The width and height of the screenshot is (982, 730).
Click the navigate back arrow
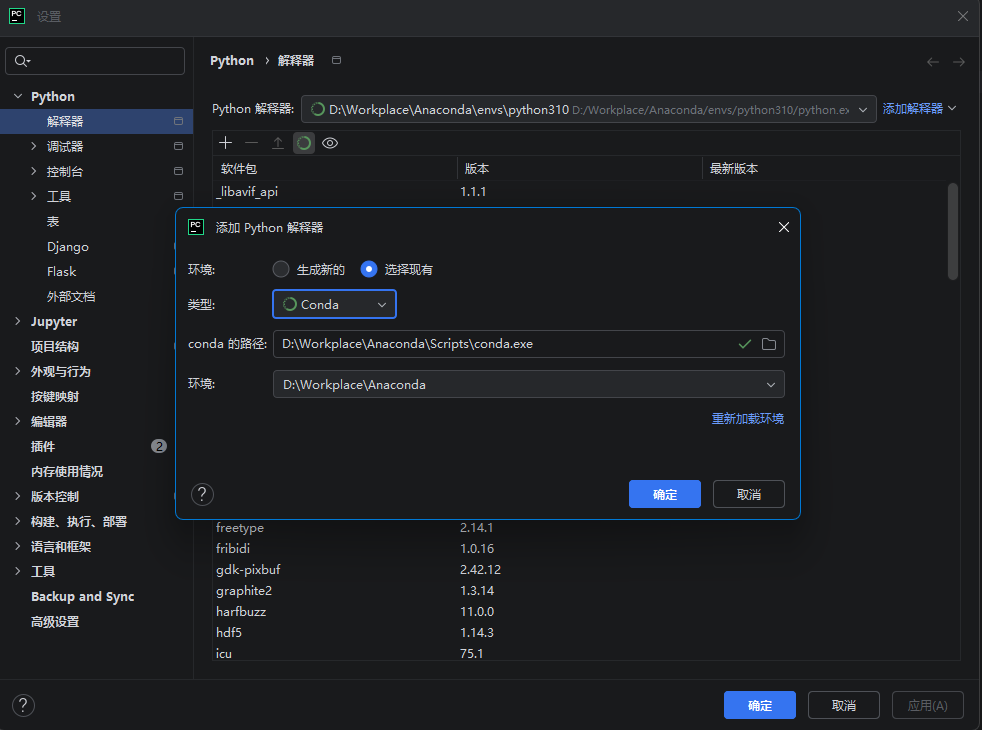pyautogui.click(x=933, y=61)
